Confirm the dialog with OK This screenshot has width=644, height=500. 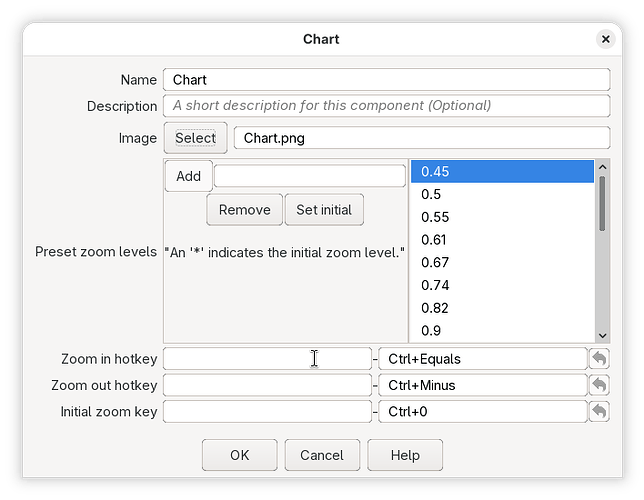[x=239, y=455]
